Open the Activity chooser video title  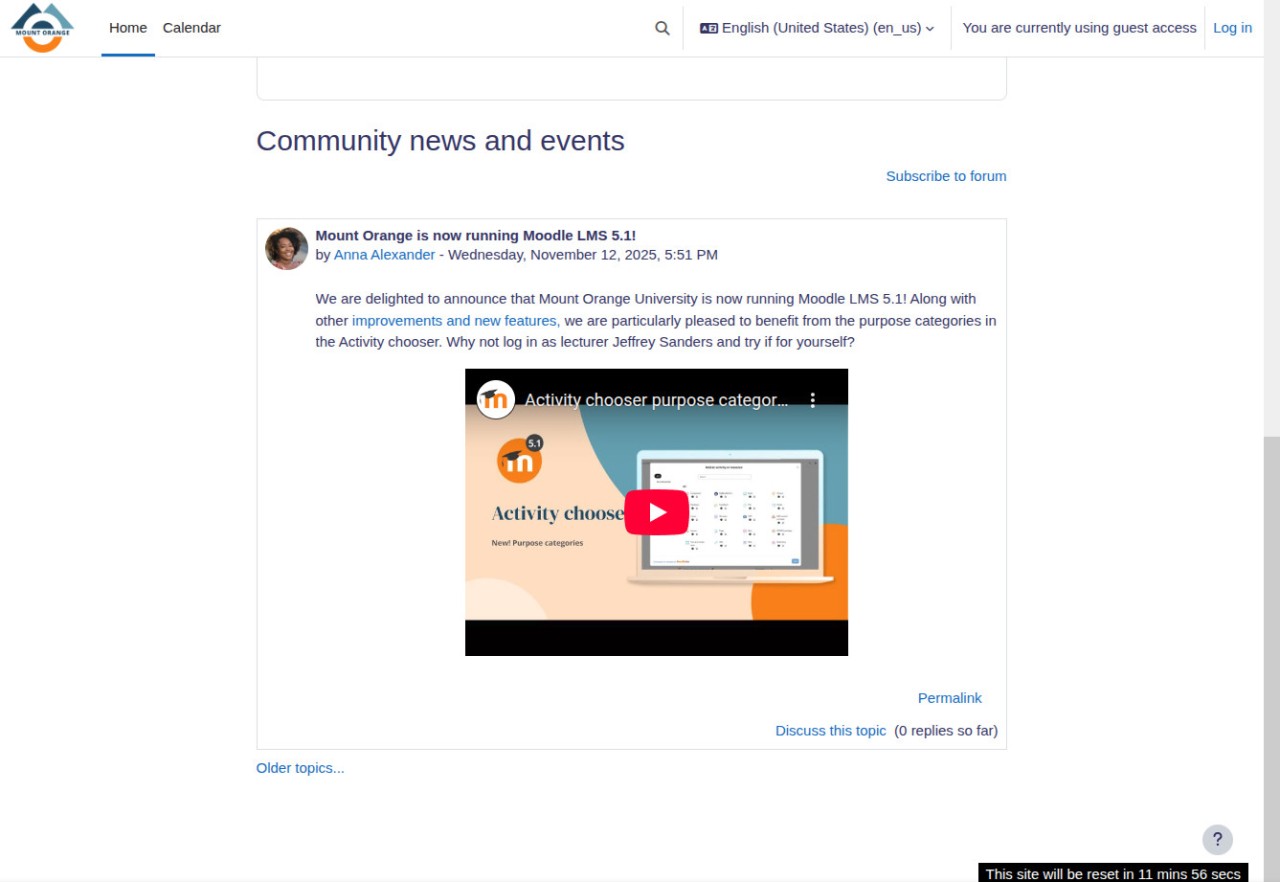(x=656, y=400)
